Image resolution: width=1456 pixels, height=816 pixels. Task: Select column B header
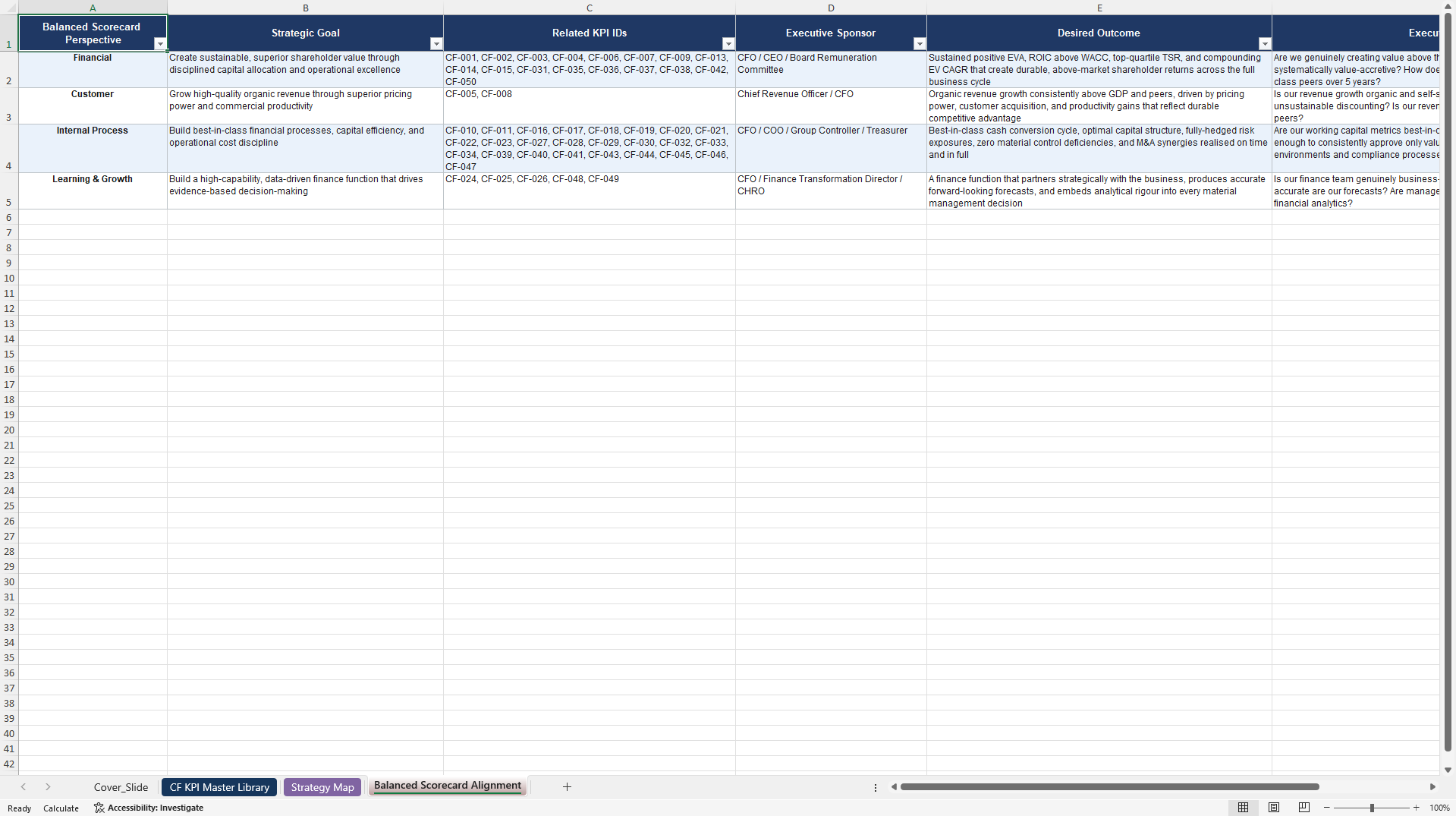click(x=305, y=8)
